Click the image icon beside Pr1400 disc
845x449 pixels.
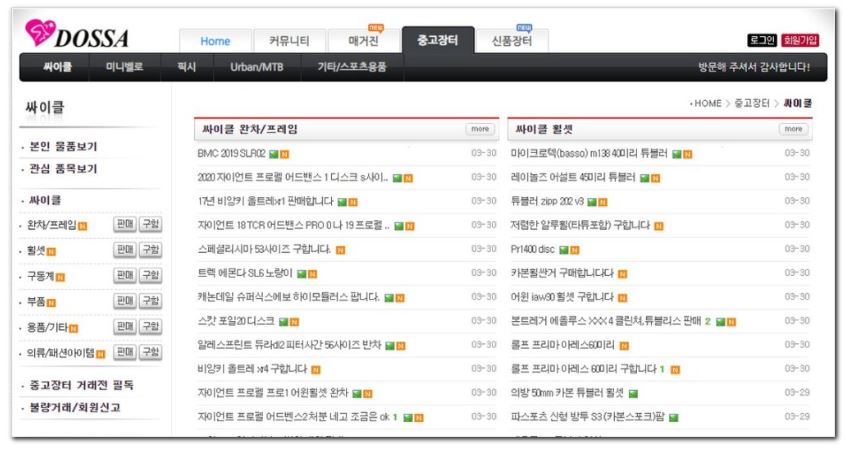pos(564,250)
